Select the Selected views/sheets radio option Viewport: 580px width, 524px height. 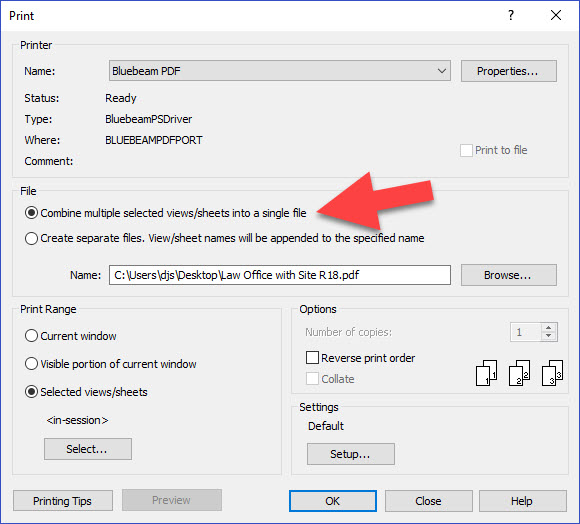pos(31,392)
